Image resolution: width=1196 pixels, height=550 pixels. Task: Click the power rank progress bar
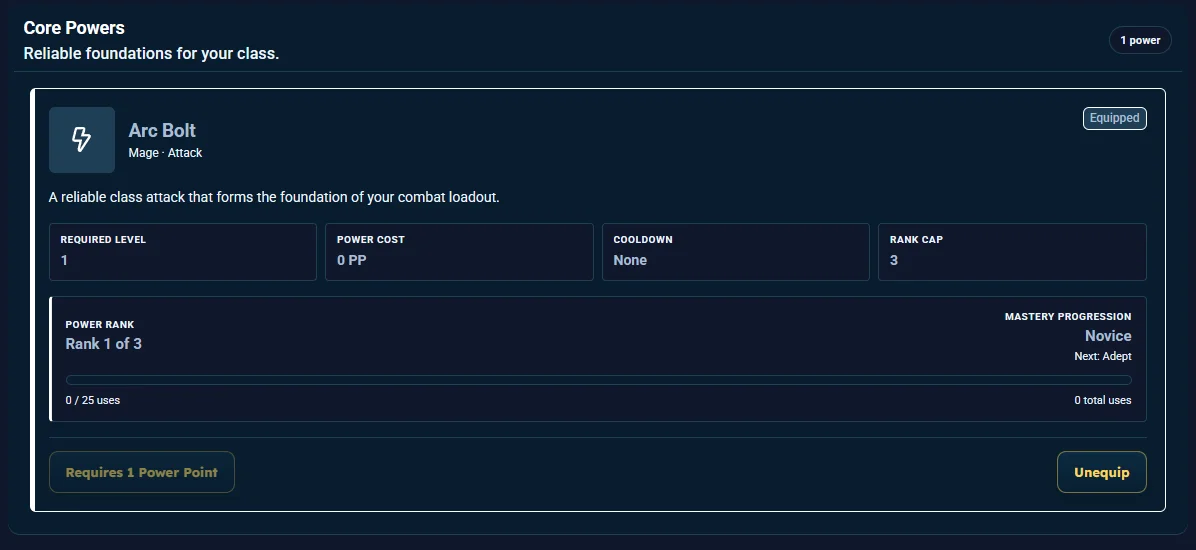click(x=599, y=380)
